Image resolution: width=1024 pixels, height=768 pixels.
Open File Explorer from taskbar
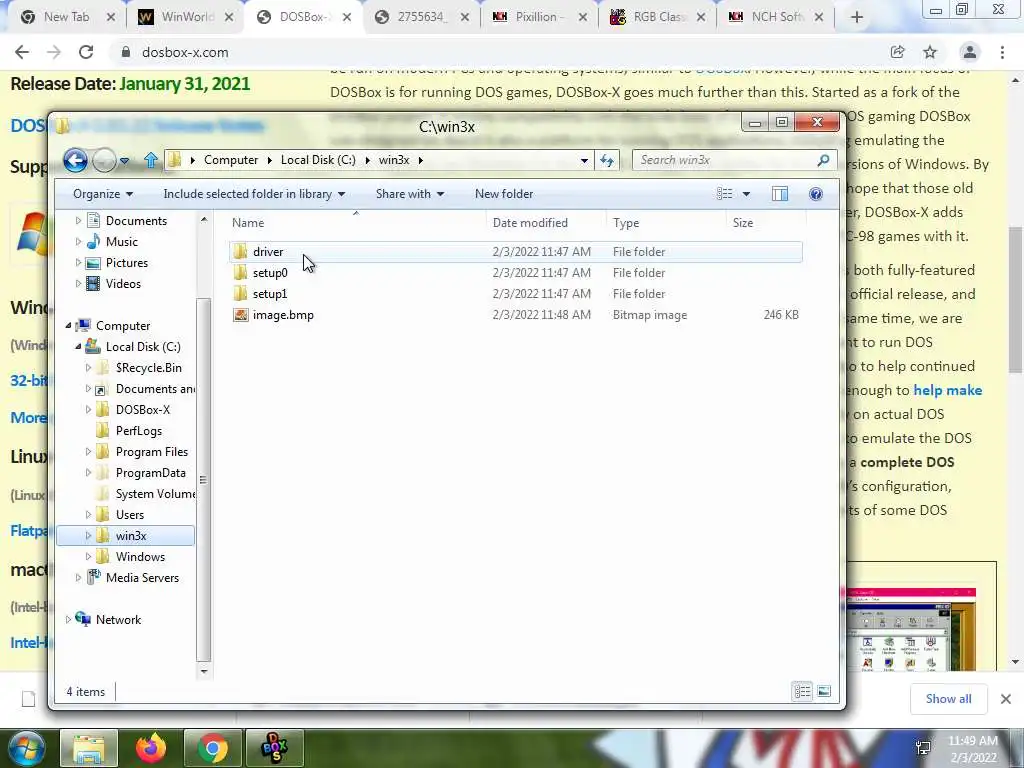pyautogui.click(x=89, y=748)
